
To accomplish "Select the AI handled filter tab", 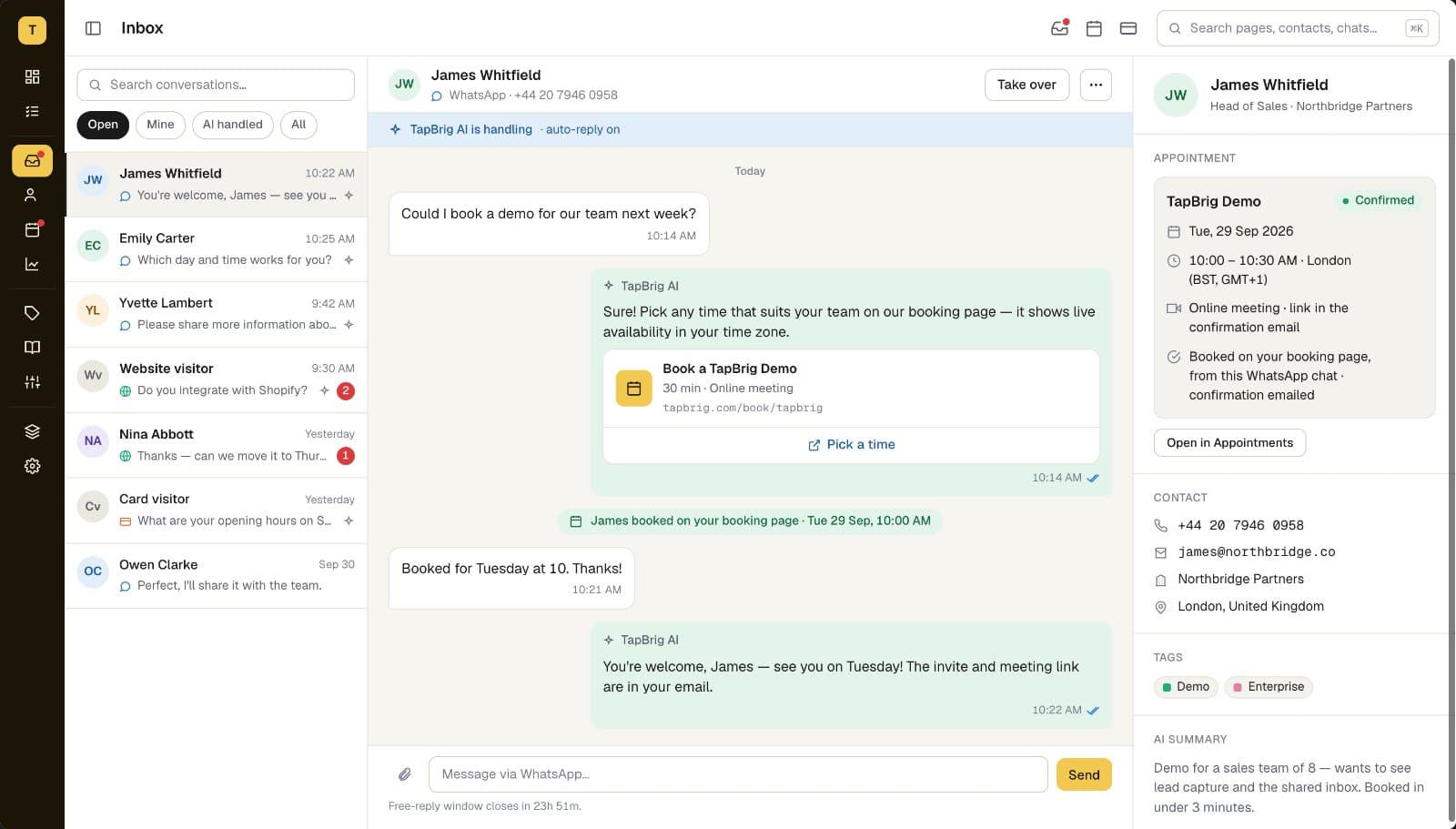I will pos(232,125).
